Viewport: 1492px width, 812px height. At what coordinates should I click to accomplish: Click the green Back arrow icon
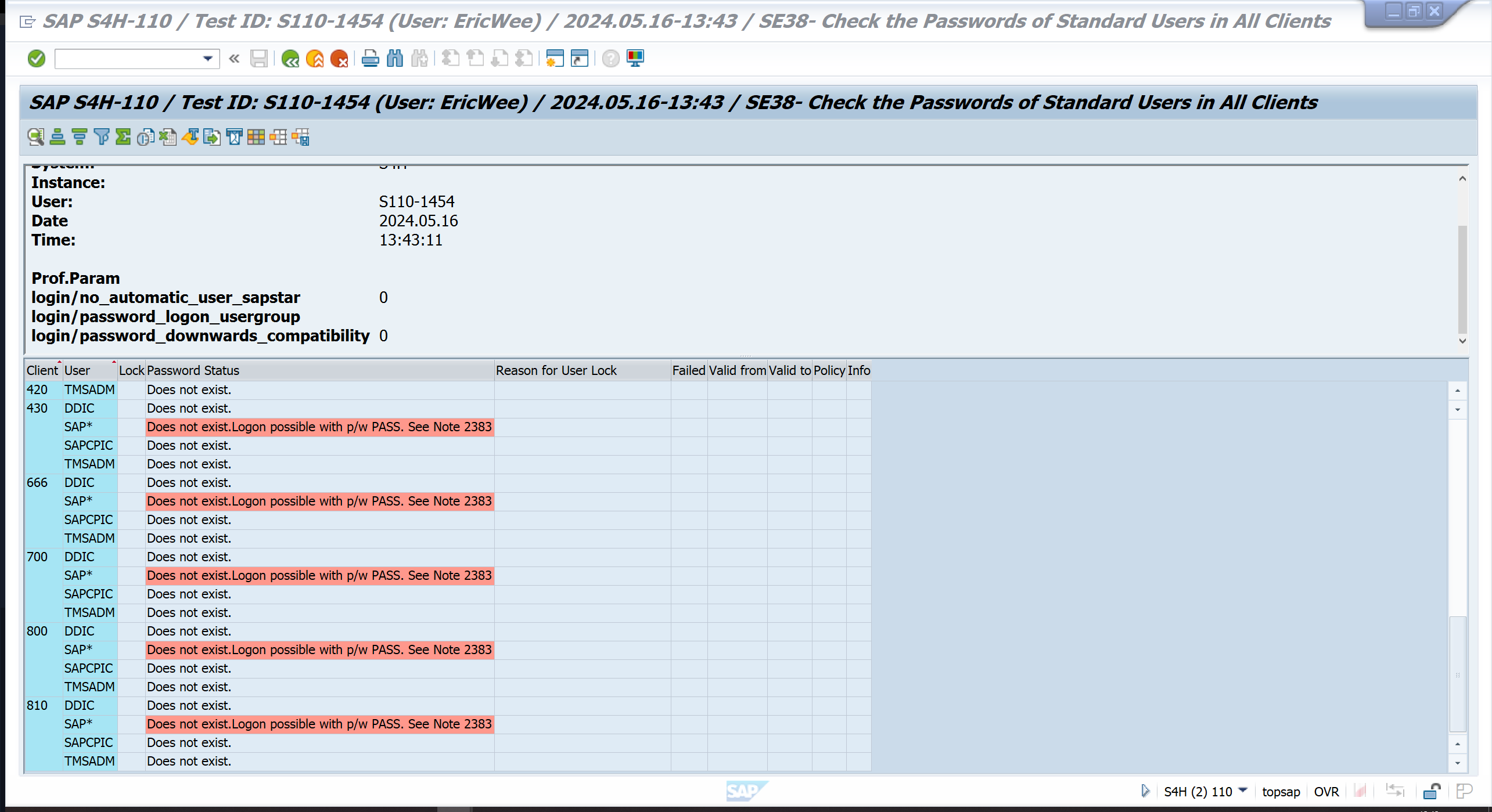coord(290,59)
